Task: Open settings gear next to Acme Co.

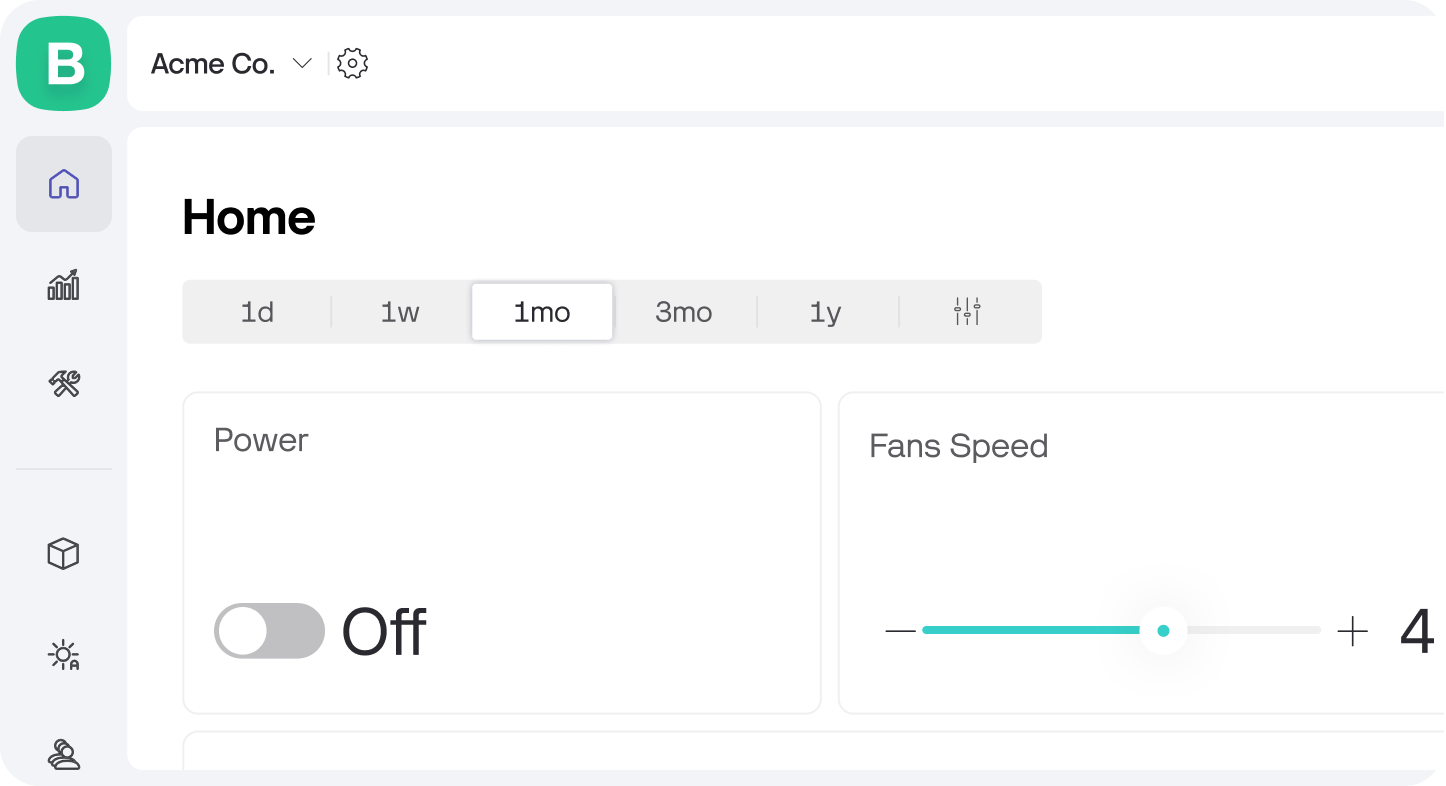Action: pos(352,64)
